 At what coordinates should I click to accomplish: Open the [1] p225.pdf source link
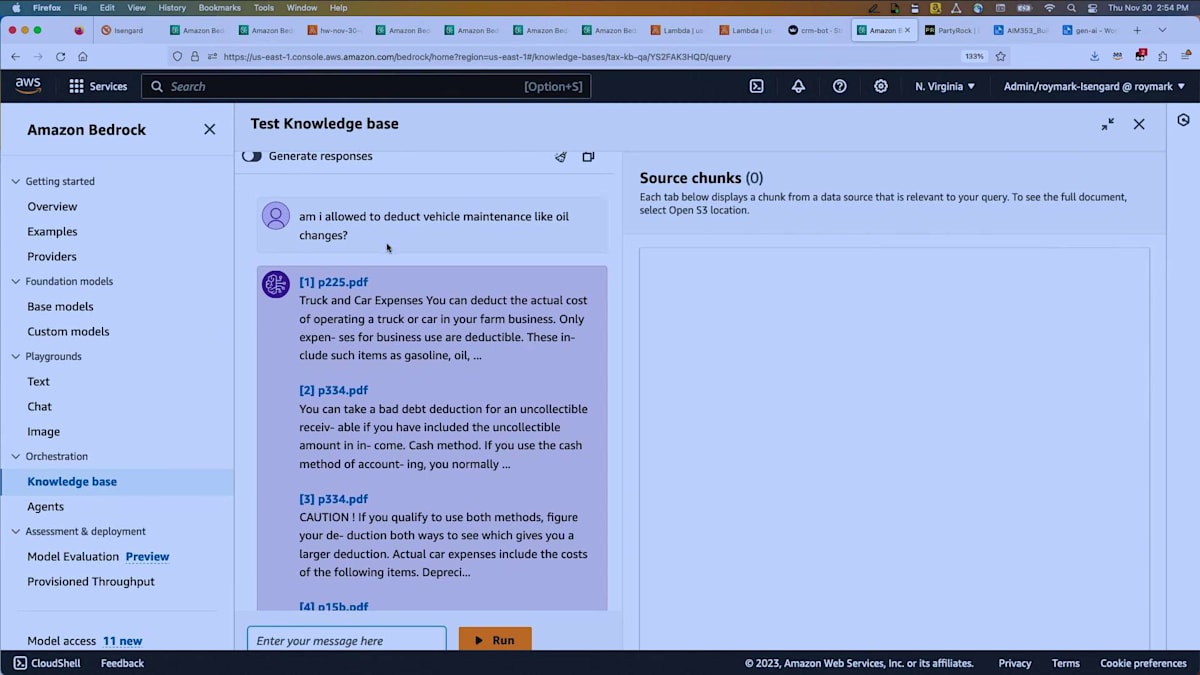pyautogui.click(x=334, y=282)
